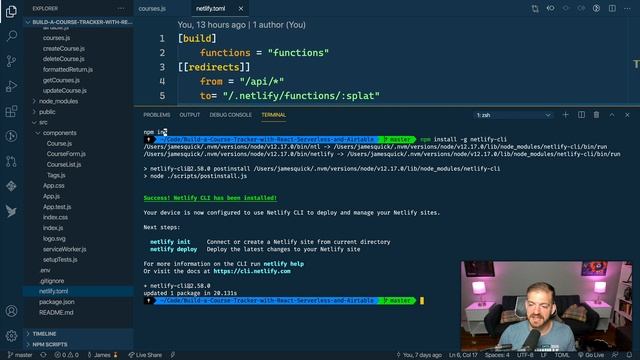The height and width of the screenshot is (360, 640).
Task: Change the TOML language mode in status bar
Action: 562,355
